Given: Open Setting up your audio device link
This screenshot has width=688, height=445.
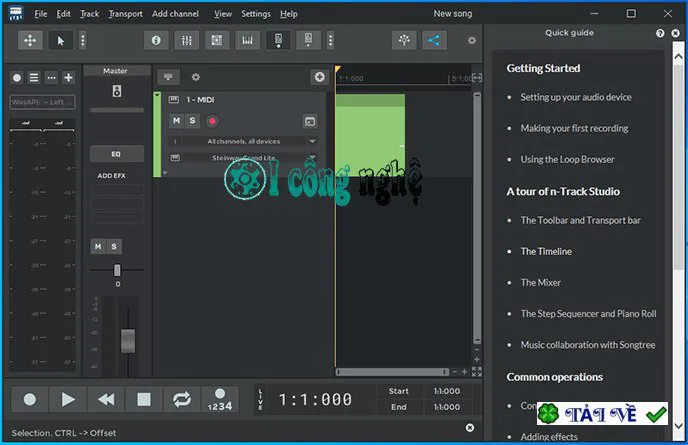Looking at the screenshot, I should tap(576, 97).
